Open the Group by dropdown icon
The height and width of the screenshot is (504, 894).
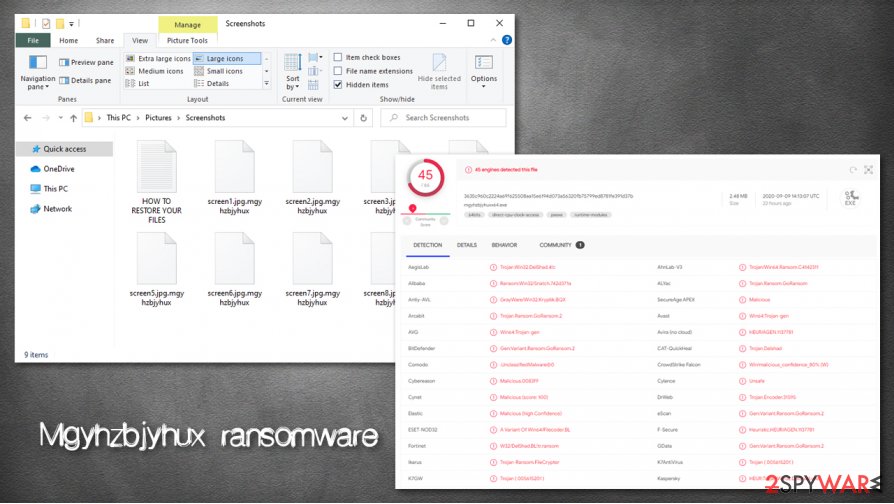tap(315, 58)
